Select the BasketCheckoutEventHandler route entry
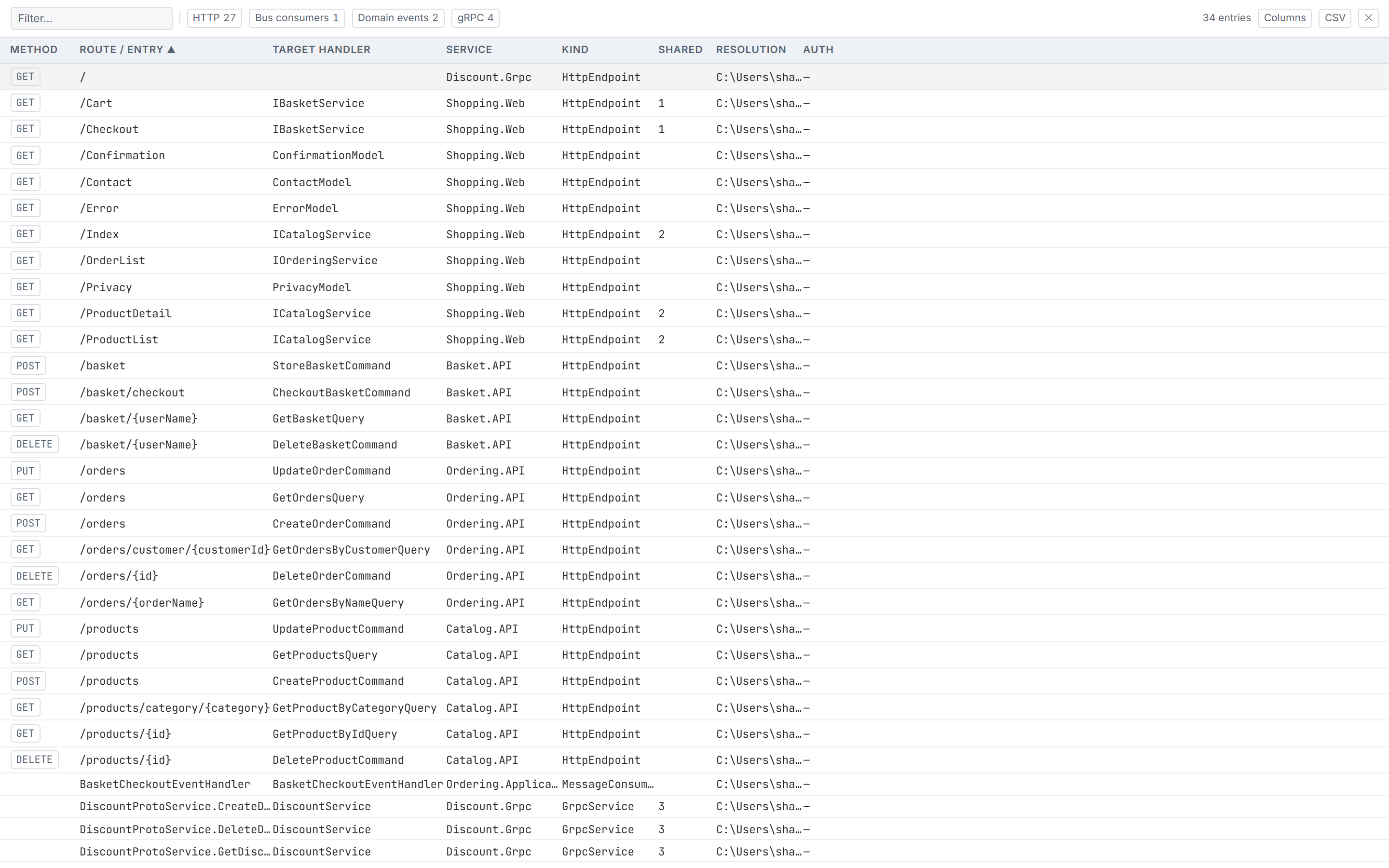This screenshot has height=868, width=1389. coord(165,784)
